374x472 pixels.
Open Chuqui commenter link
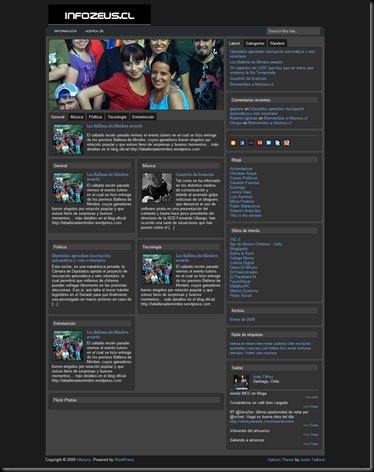coord(236,123)
